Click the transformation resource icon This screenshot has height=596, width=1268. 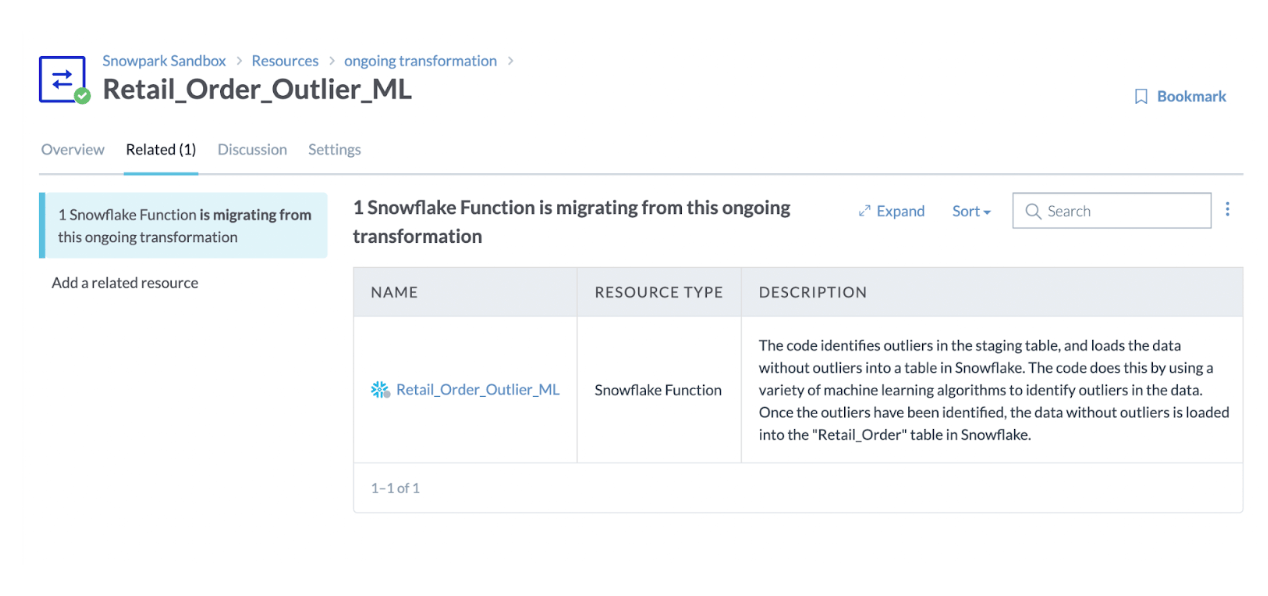[x=62, y=78]
